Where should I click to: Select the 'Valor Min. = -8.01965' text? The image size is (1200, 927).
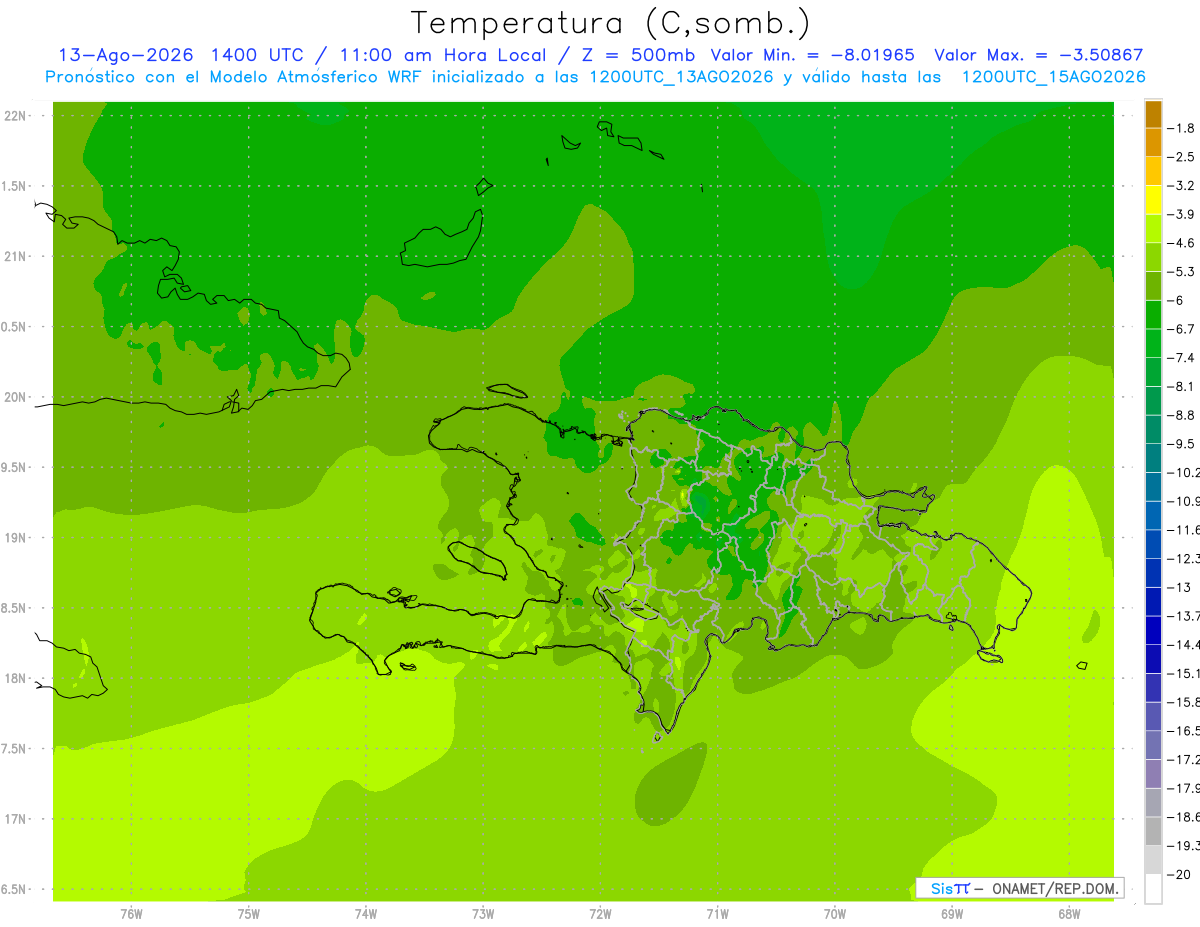[812, 55]
